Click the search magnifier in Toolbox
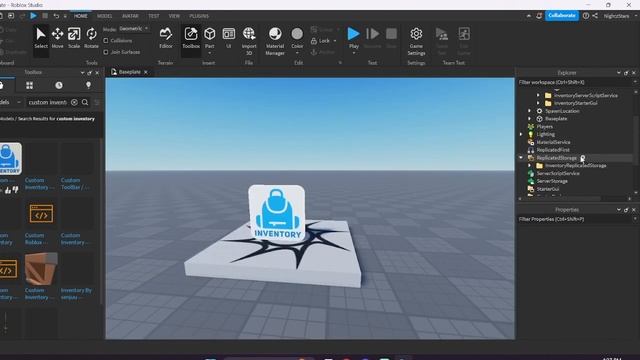 pos(85,102)
